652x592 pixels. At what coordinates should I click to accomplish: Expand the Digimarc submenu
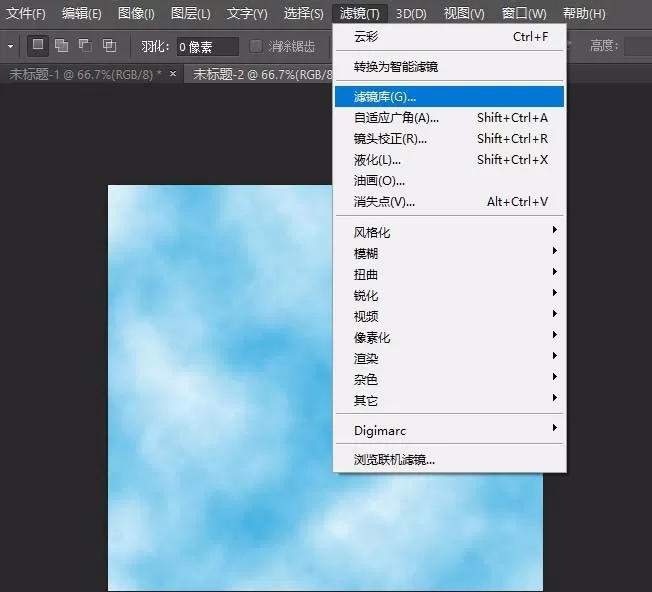449,430
